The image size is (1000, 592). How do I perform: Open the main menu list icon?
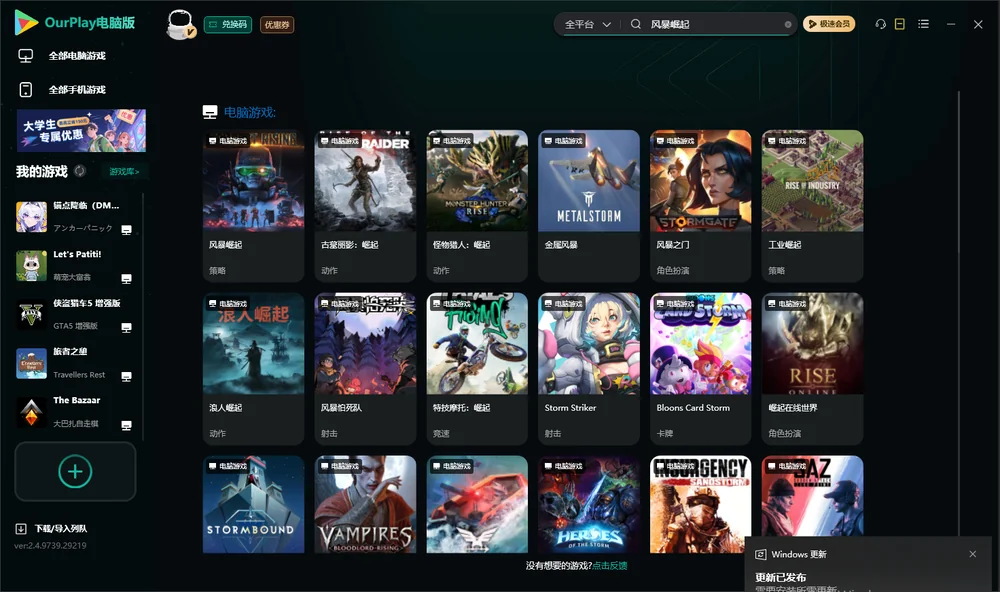[x=923, y=24]
